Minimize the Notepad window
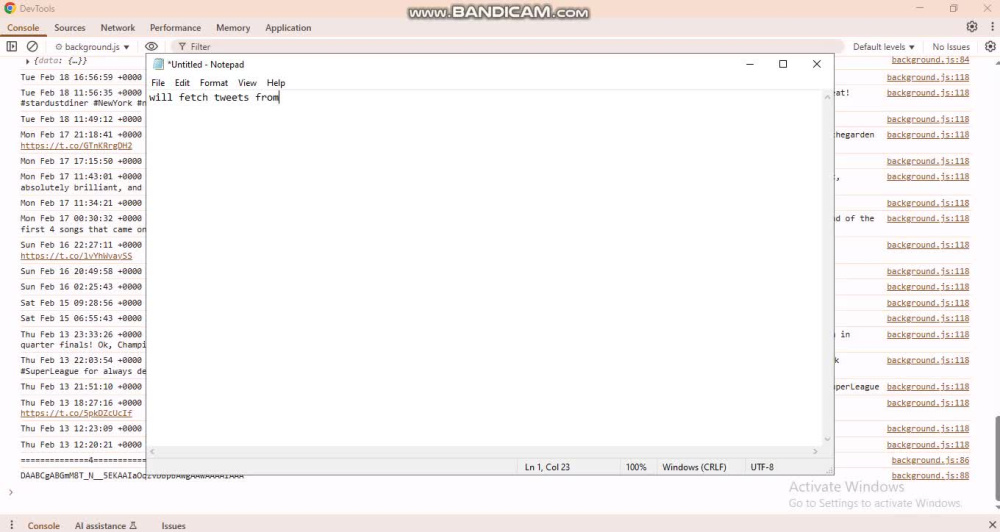The width and height of the screenshot is (1000, 532). [750, 64]
